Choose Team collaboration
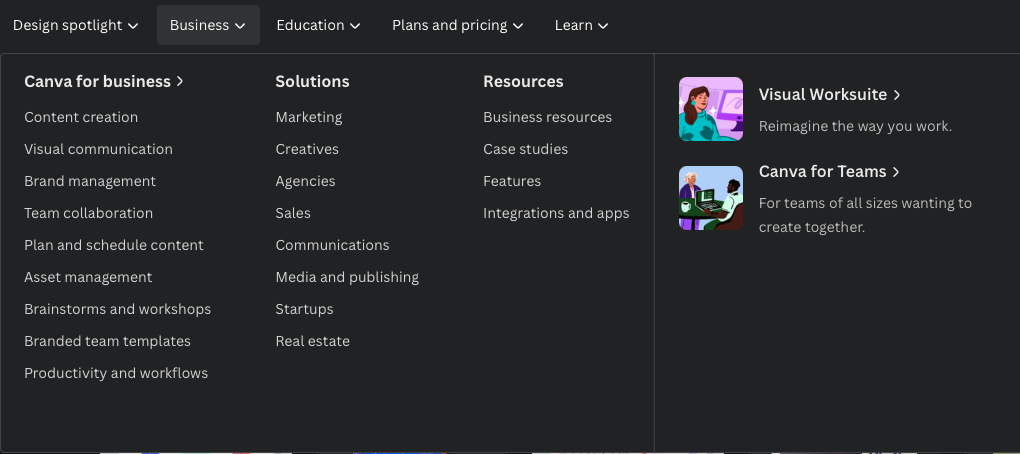The width and height of the screenshot is (1020, 454). tap(88, 213)
